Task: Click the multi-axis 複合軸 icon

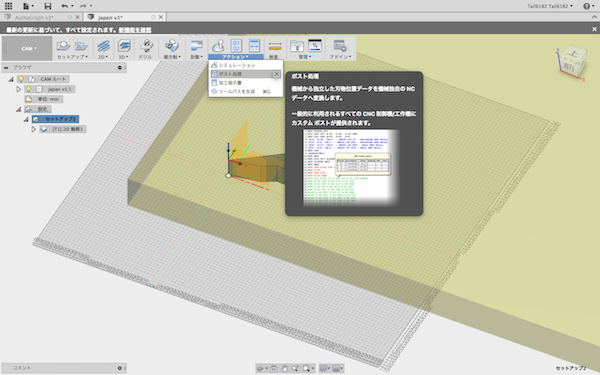Action: pos(172,46)
